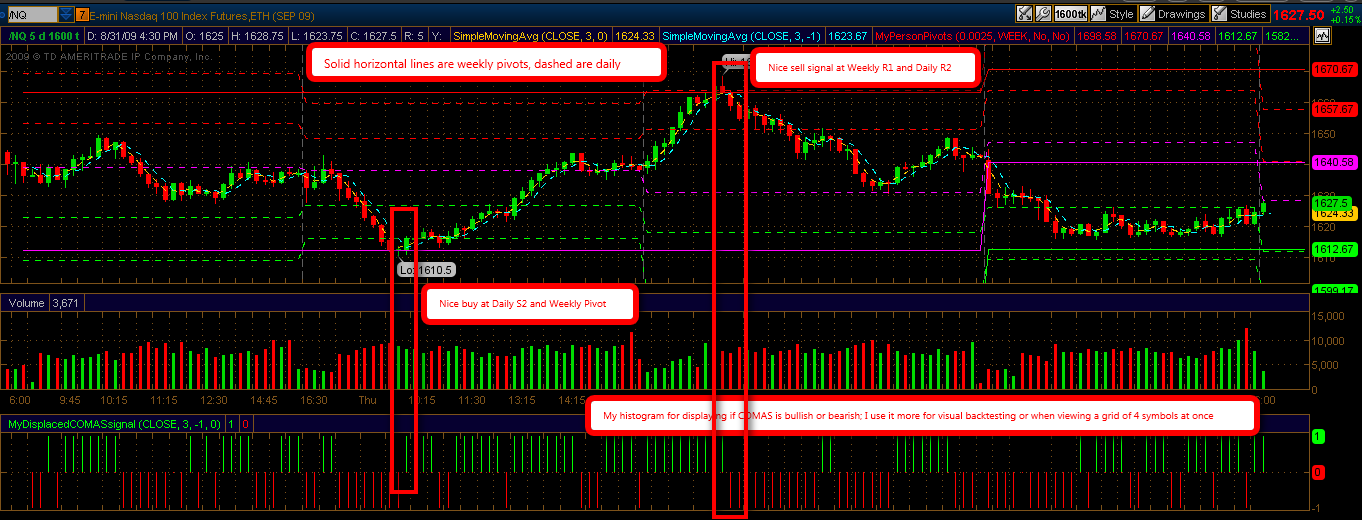Click the D: 8/31/09 4:30 PM date field
This screenshot has width=1362, height=520.
click(135, 35)
